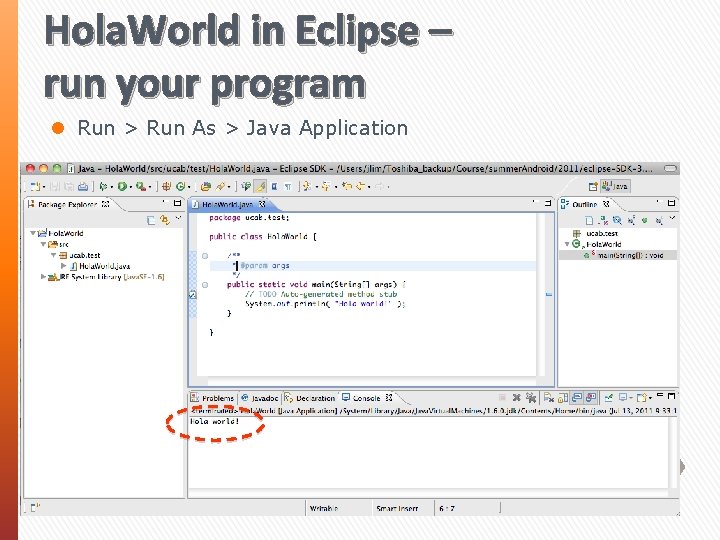Switch to the Problems tab
Viewport: 720px width, 540px height.
(x=213, y=398)
